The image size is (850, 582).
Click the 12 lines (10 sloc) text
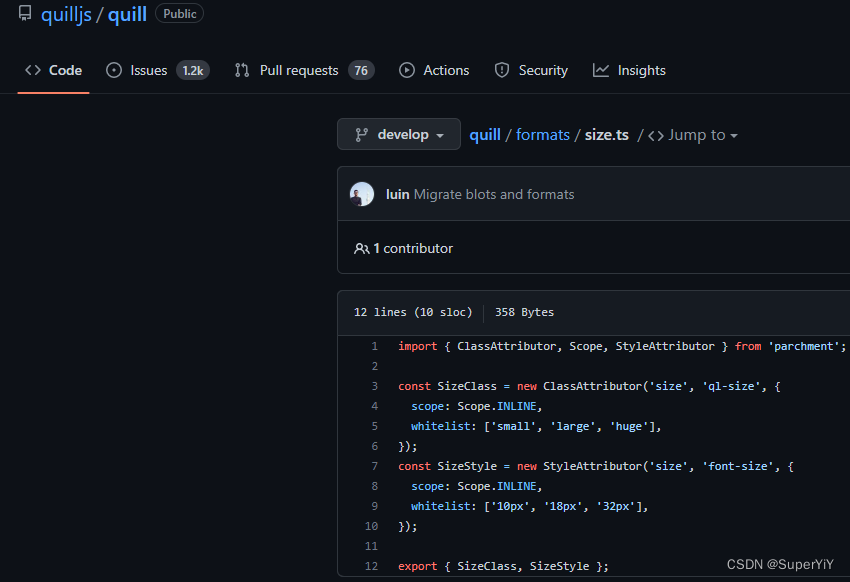[413, 312]
